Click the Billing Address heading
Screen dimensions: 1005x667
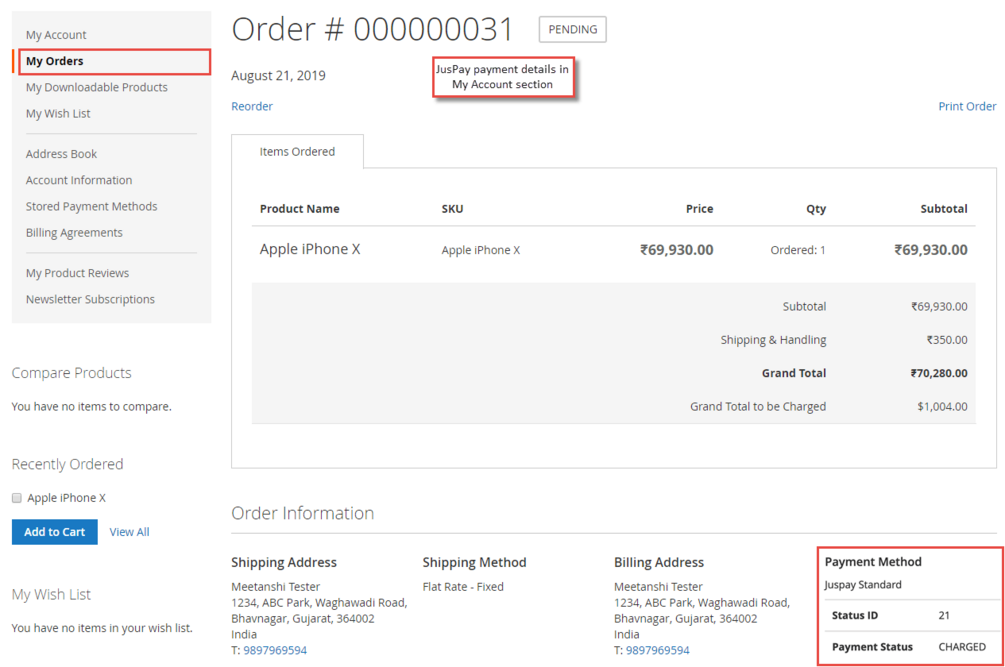tap(659, 563)
